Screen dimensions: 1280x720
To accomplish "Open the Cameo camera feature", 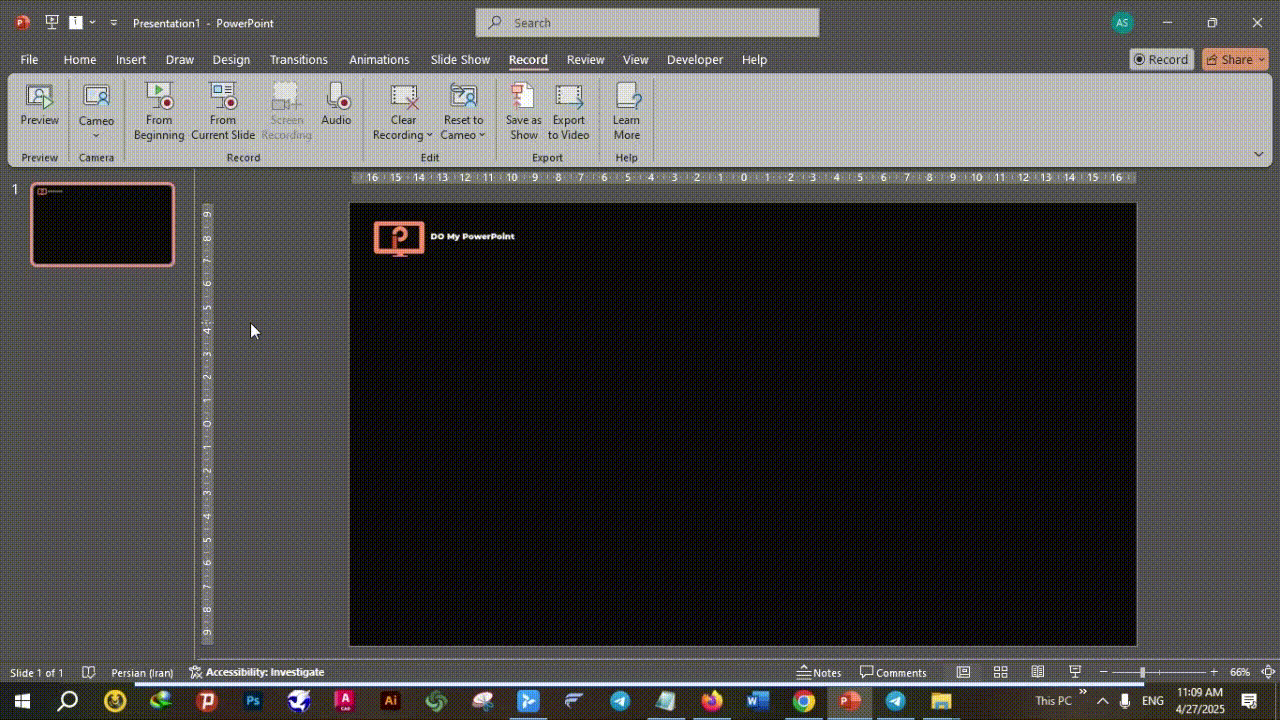I will 96,100.
